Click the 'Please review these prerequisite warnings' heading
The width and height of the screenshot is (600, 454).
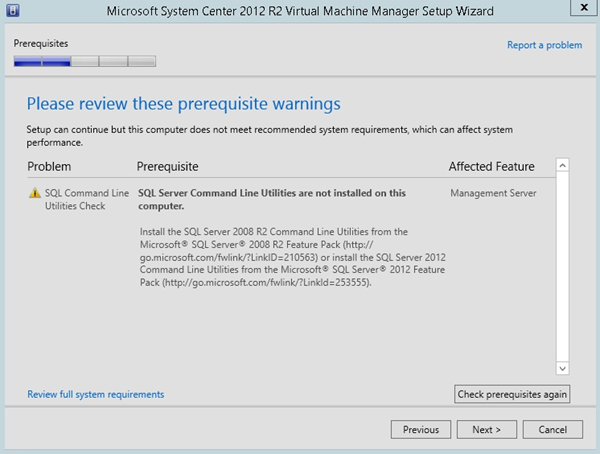tap(184, 104)
